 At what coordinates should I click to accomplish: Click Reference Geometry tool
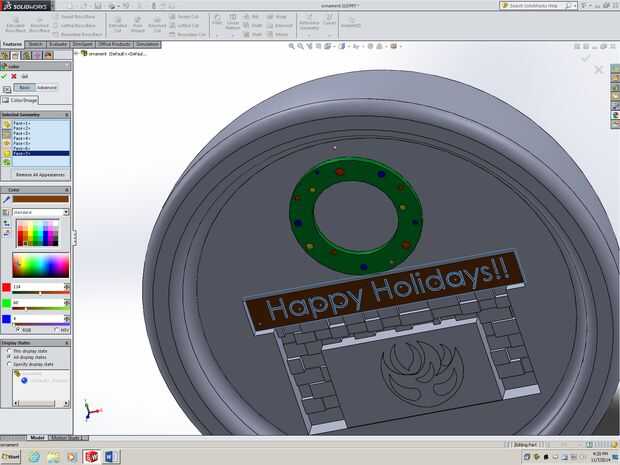point(309,22)
